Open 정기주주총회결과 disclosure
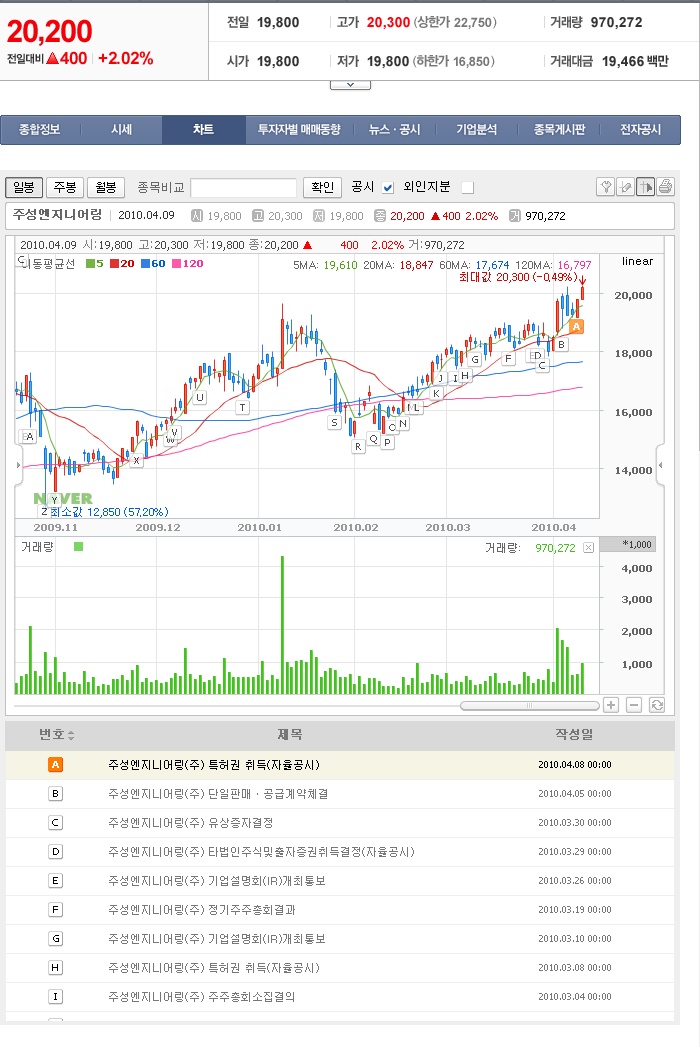 pyautogui.click(x=202, y=909)
